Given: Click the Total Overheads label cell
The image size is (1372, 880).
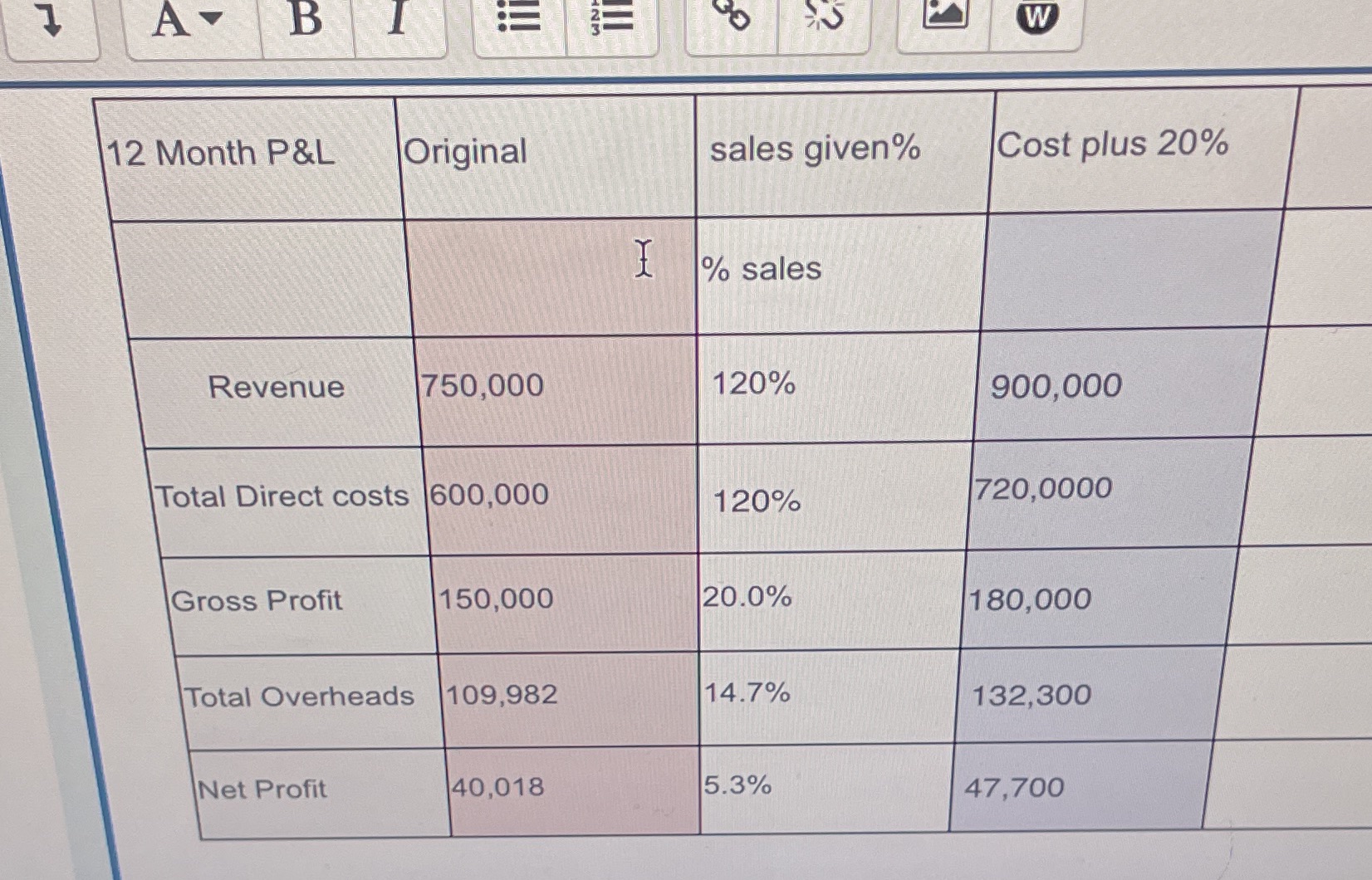Looking at the screenshot, I should (x=299, y=697).
